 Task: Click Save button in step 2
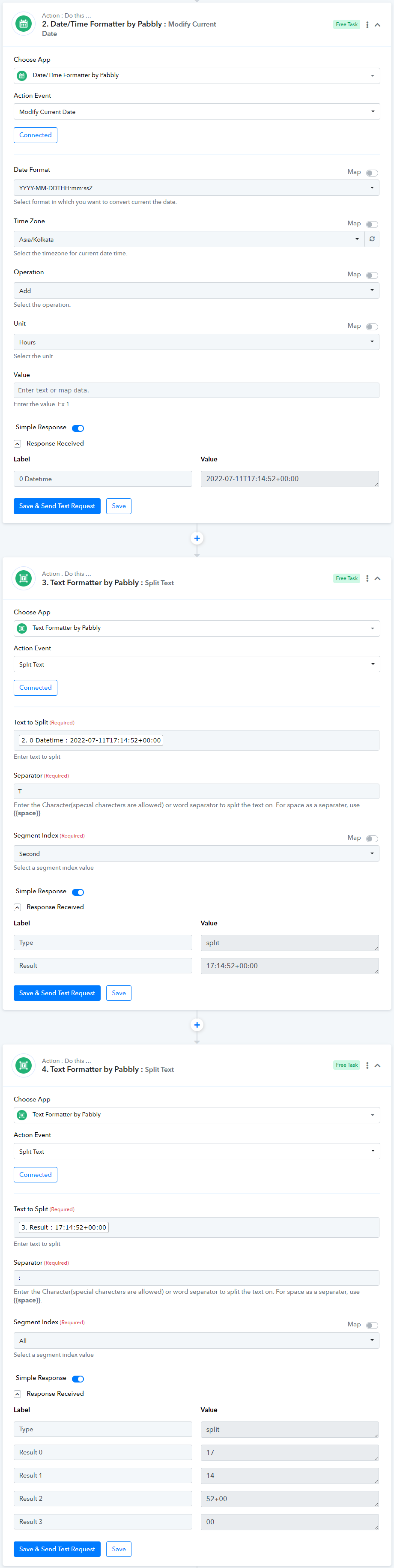pyautogui.click(x=119, y=506)
